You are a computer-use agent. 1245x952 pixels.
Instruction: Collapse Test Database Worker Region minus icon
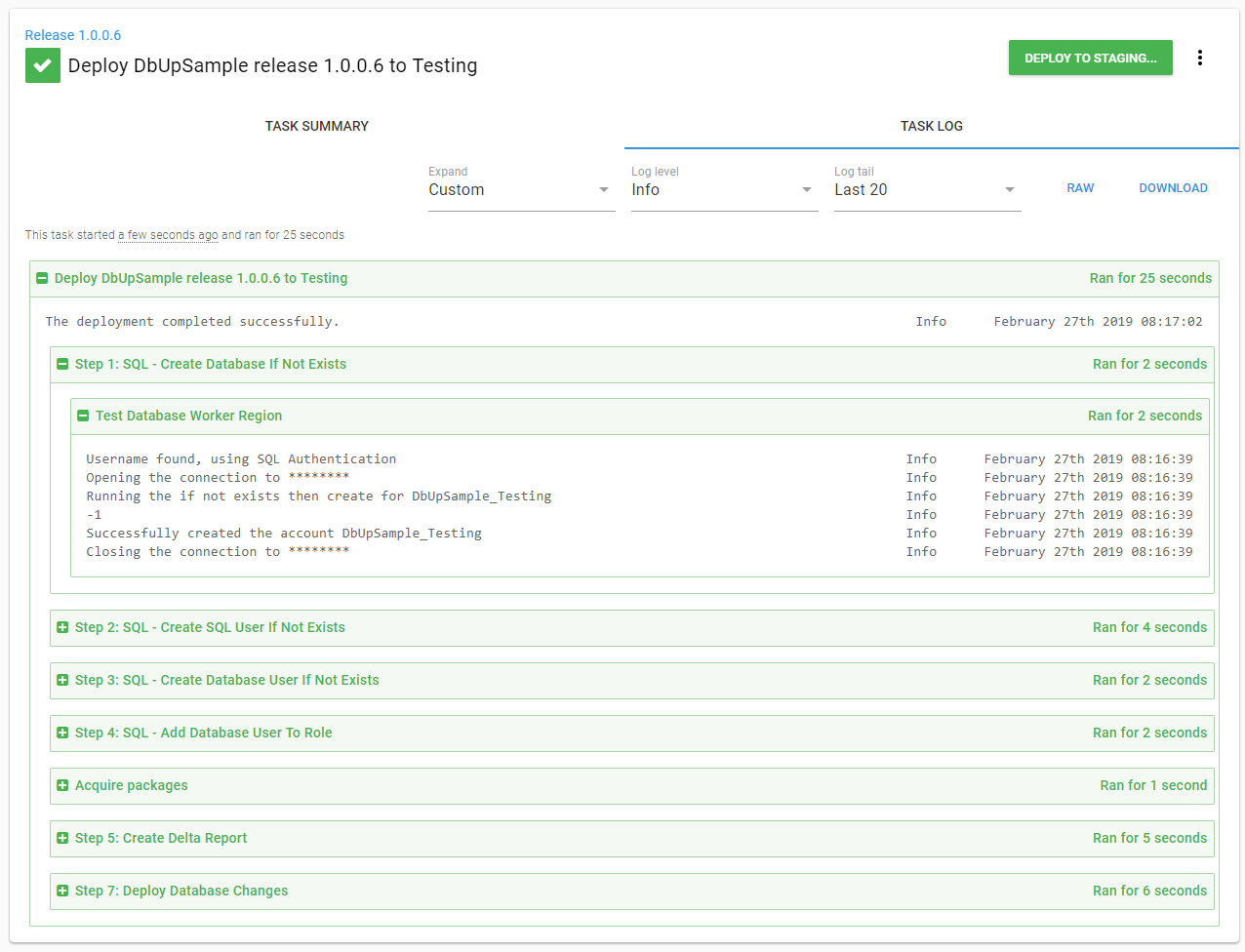83,416
